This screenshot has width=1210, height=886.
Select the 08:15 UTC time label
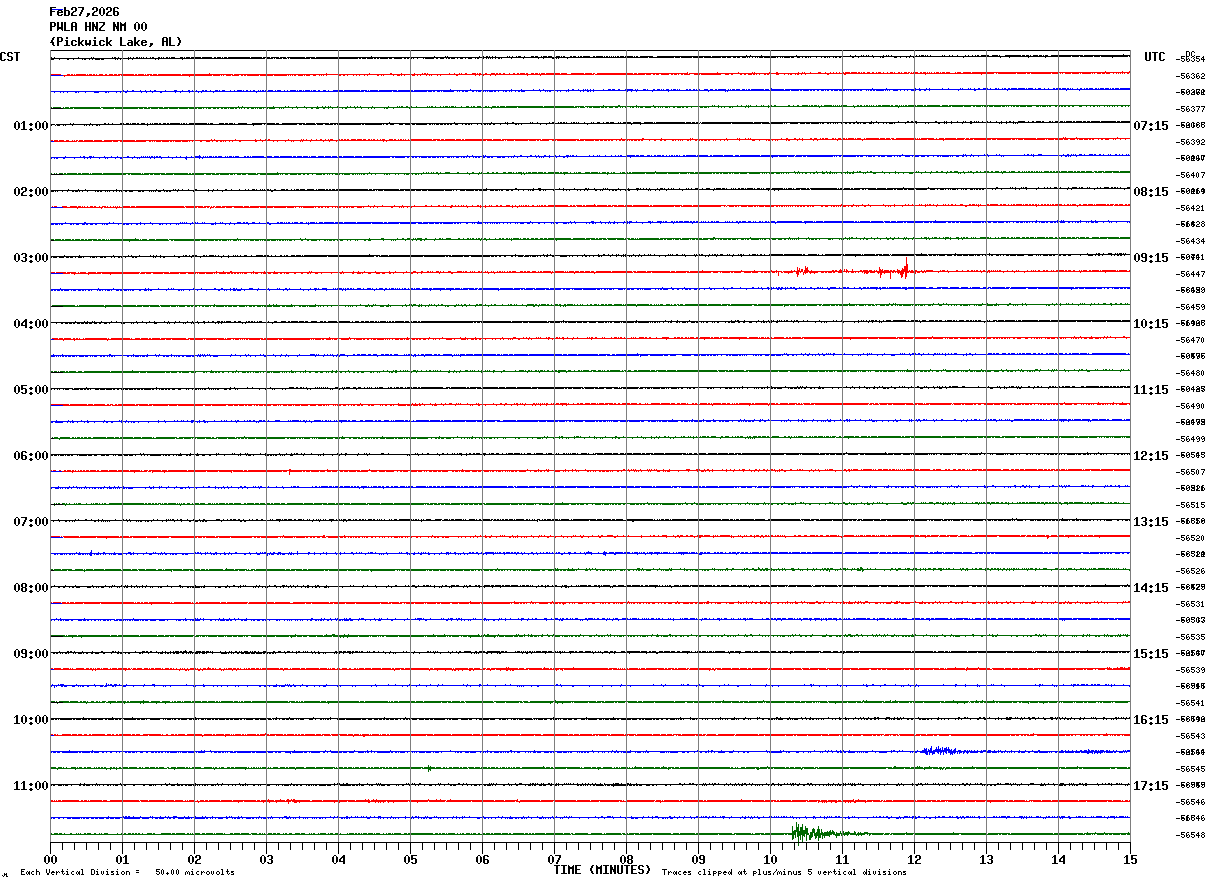pos(1151,191)
